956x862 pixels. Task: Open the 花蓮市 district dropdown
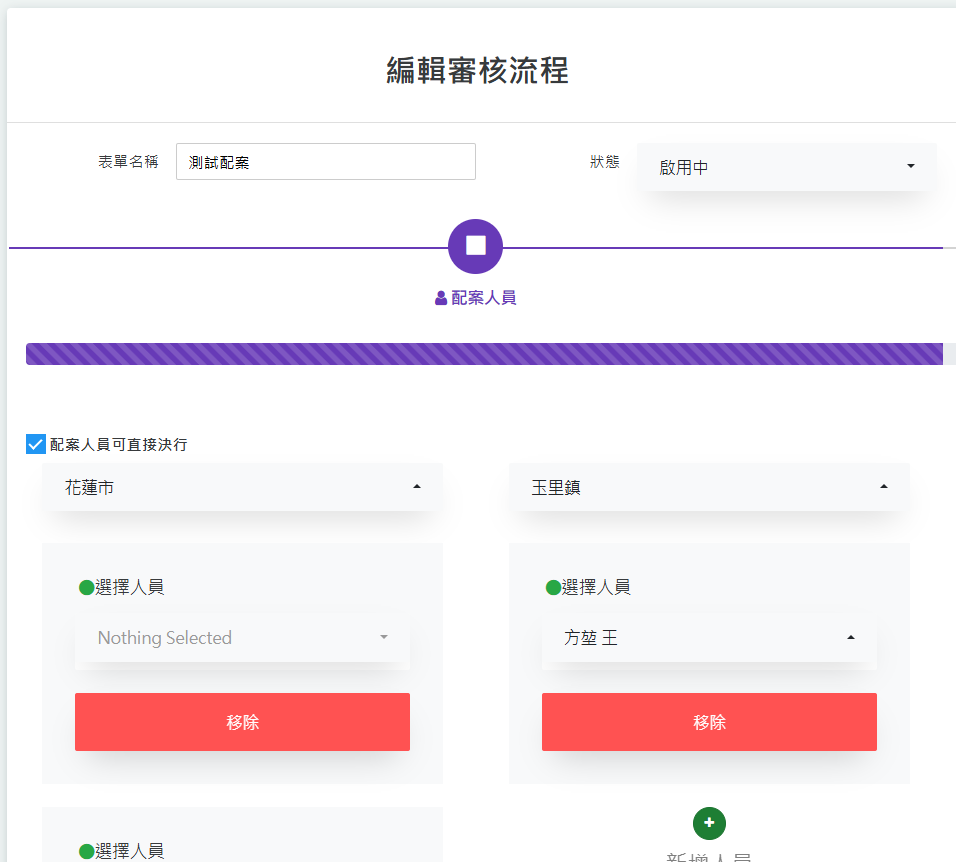242,487
